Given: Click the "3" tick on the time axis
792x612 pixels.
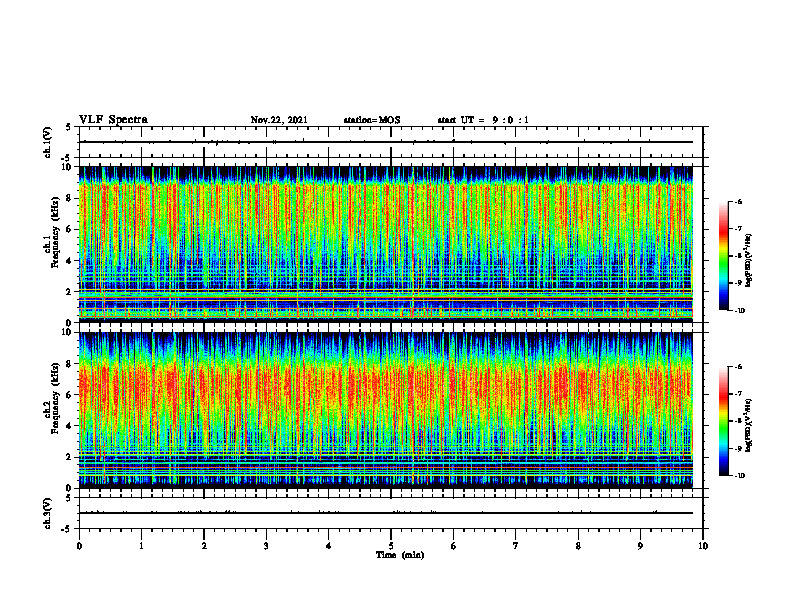Looking at the screenshot, I should [x=266, y=546].
